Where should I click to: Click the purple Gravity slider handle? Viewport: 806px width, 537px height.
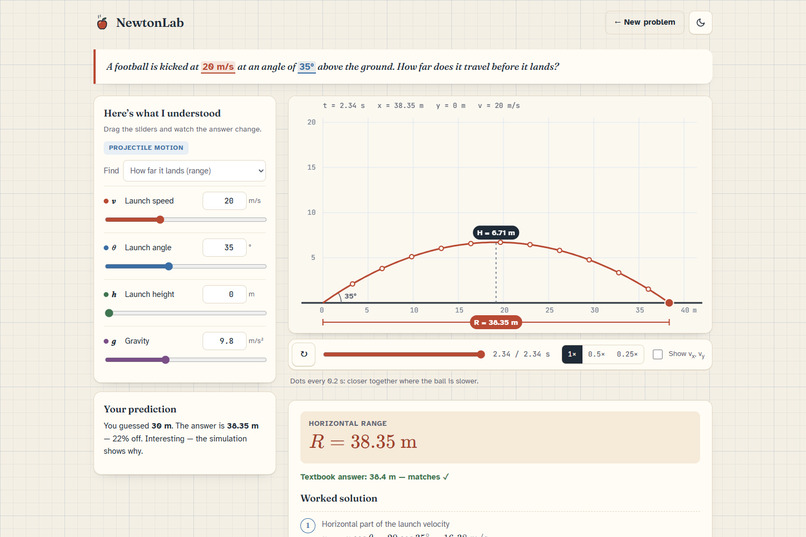click(166, 360)
